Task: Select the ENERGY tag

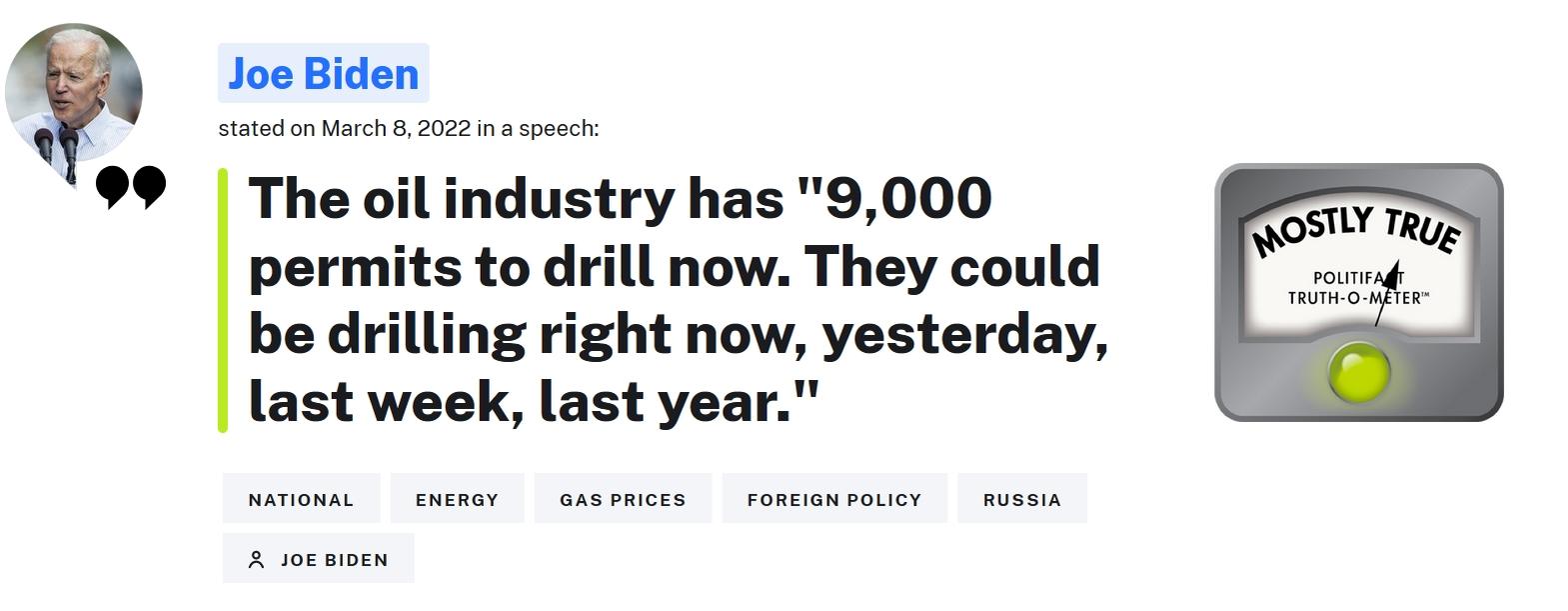Action: [457, 499]
